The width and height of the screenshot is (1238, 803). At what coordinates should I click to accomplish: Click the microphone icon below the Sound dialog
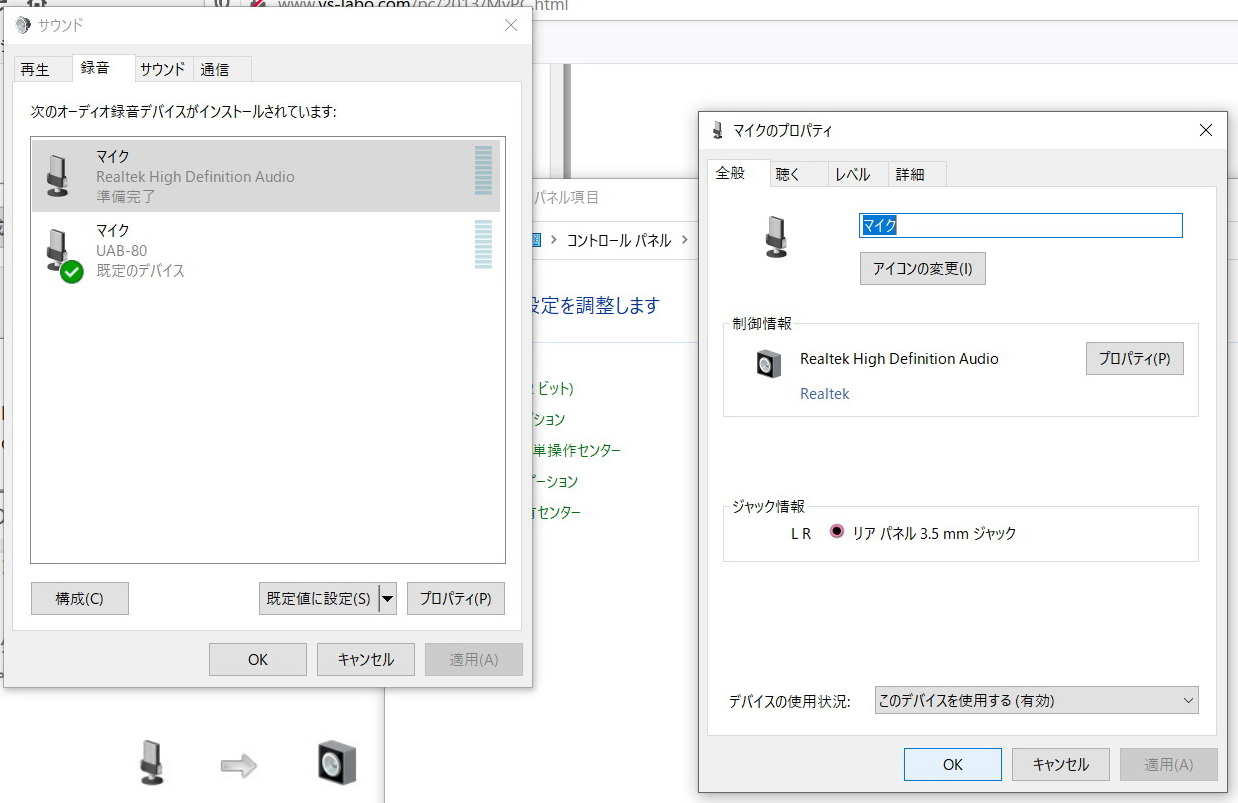click(151, 762)
